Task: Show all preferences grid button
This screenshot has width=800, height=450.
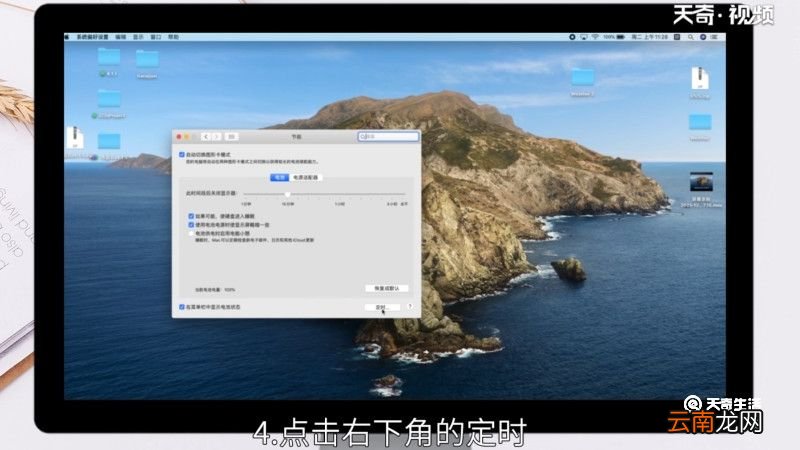Action: pos(231,137)
